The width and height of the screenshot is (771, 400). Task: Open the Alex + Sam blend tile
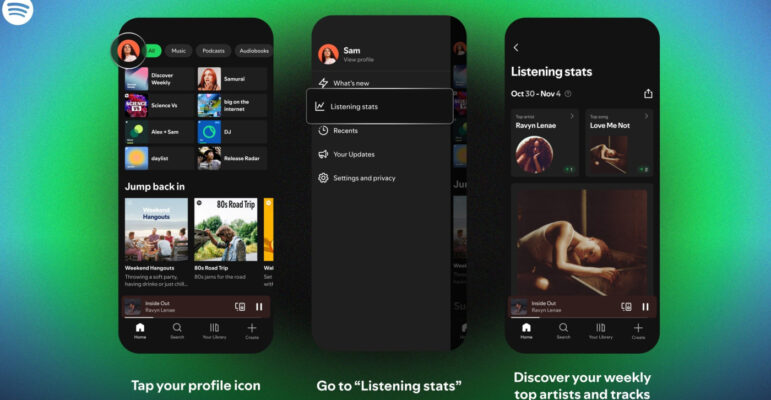(x=159, y=132)
